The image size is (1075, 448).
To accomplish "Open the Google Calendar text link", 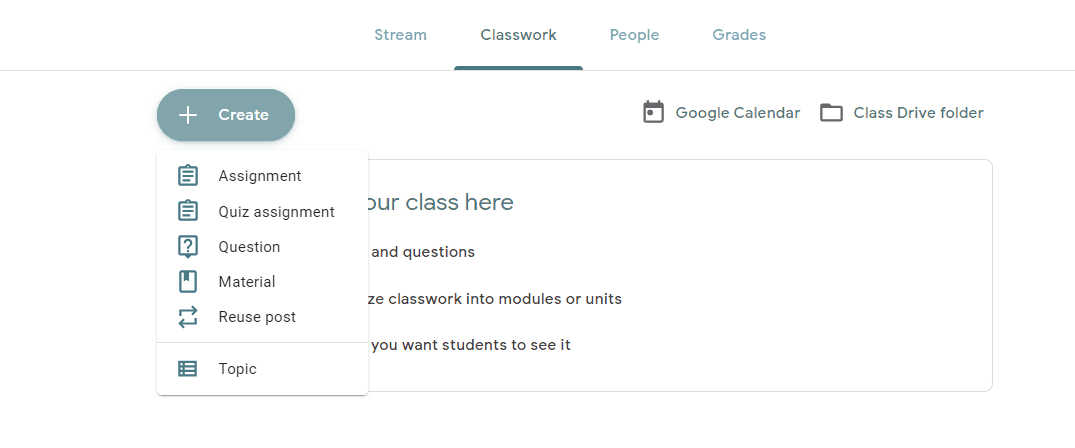I will (x=738, y=113).
